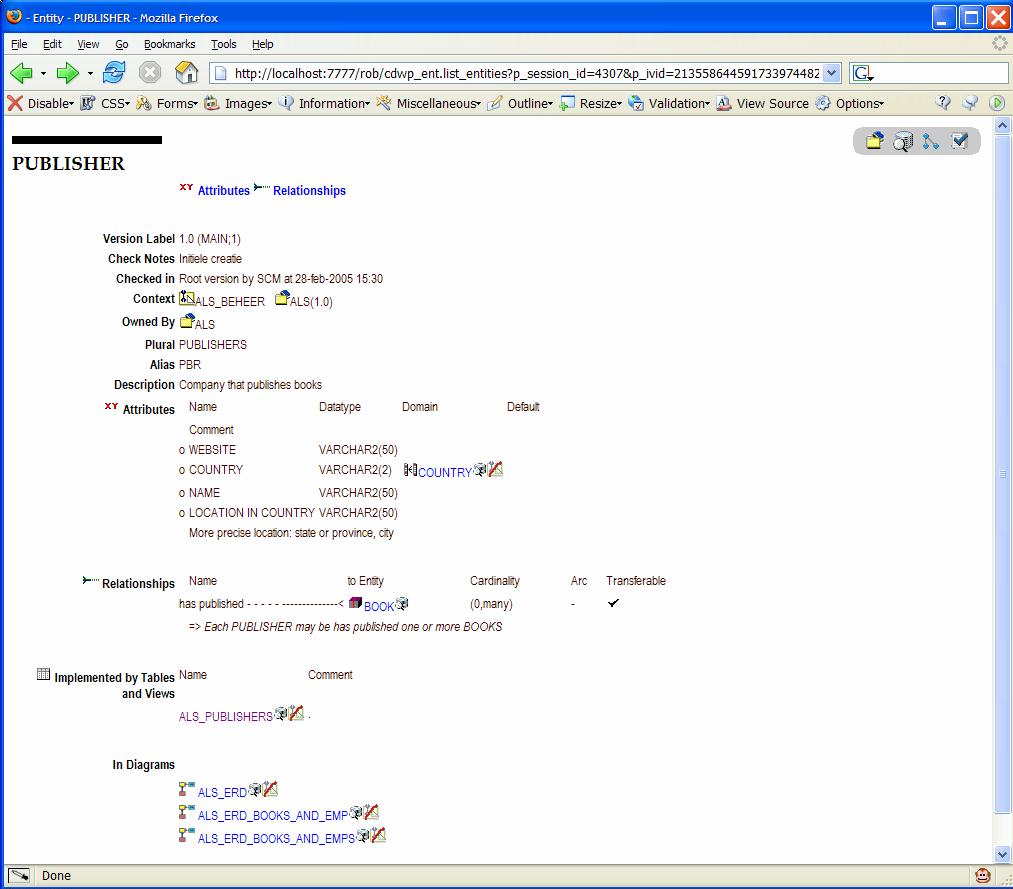Click the vertical scrollbar down arrow
This screenshot has width=1013, height=889.
click(1003, 854)
